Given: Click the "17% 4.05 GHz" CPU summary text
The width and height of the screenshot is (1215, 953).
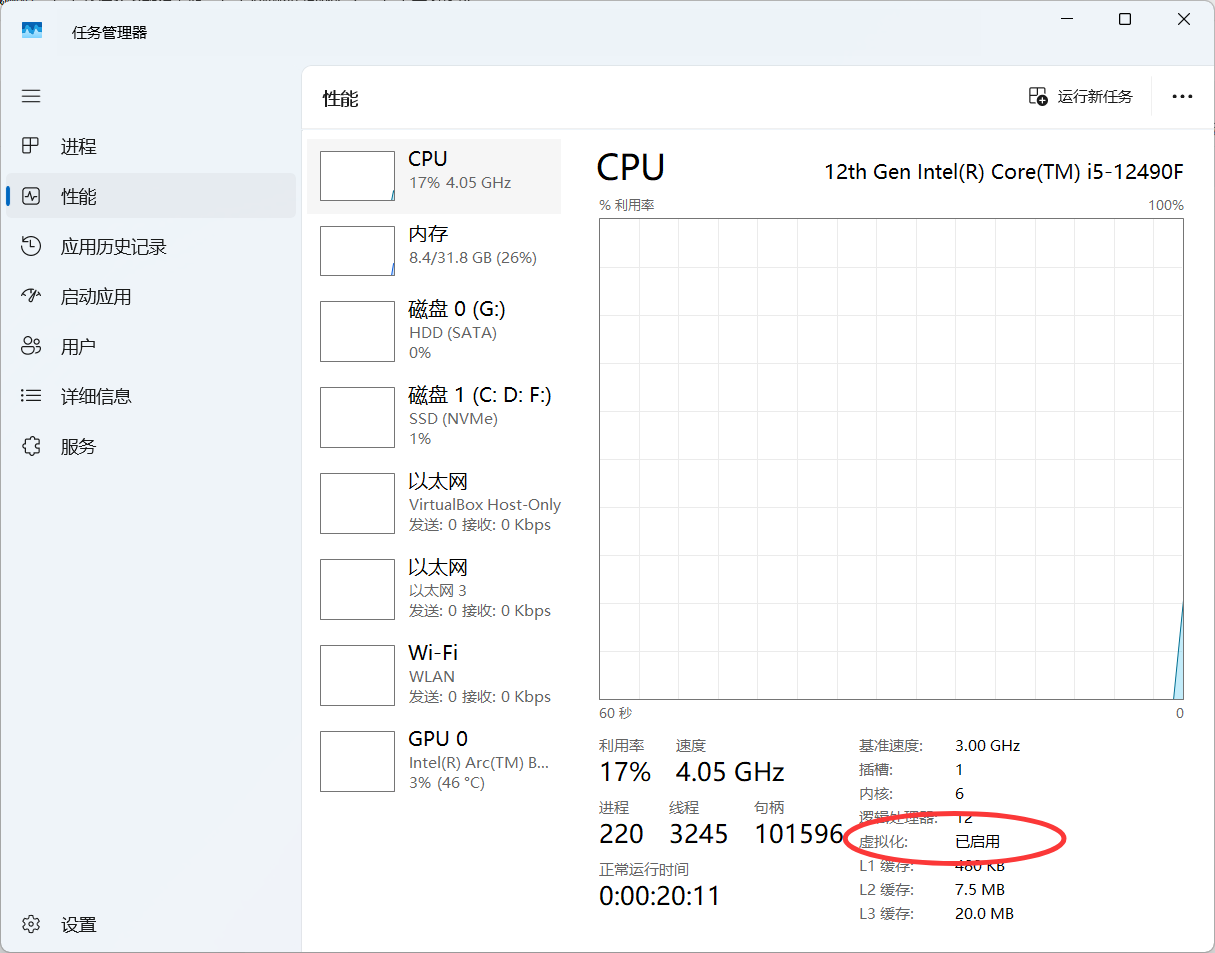Looking at the screenshot, I should 460,183.
